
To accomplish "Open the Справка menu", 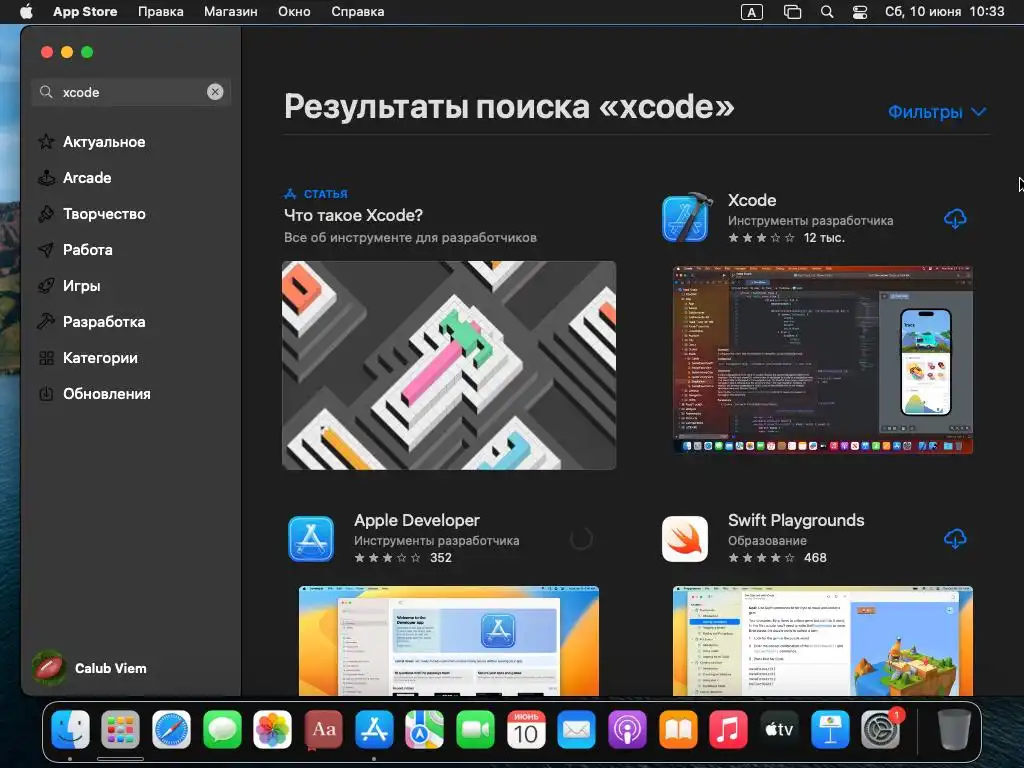I will point(357,12).
